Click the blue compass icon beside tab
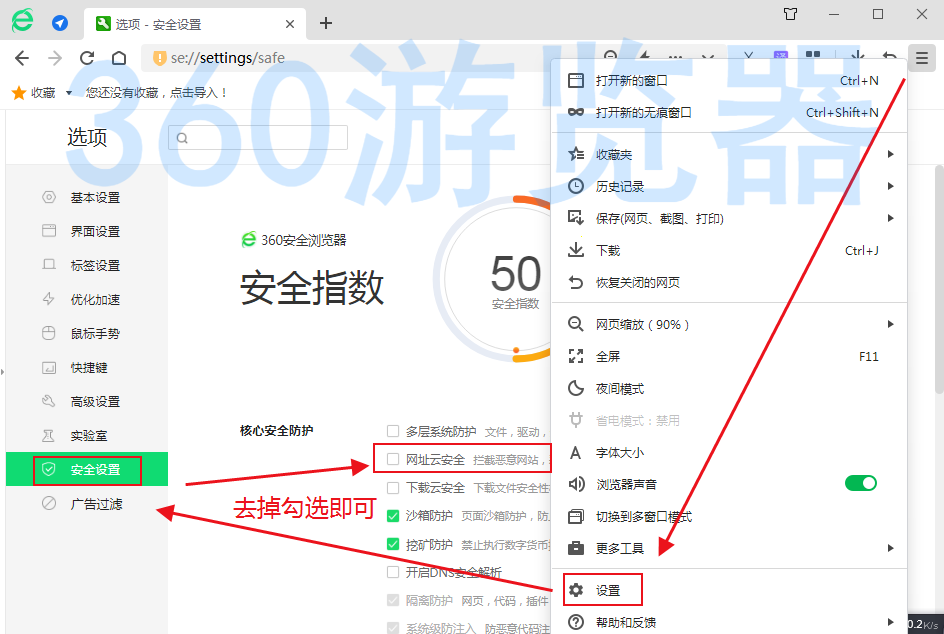 pyautogui.click(x=60, y=23)
